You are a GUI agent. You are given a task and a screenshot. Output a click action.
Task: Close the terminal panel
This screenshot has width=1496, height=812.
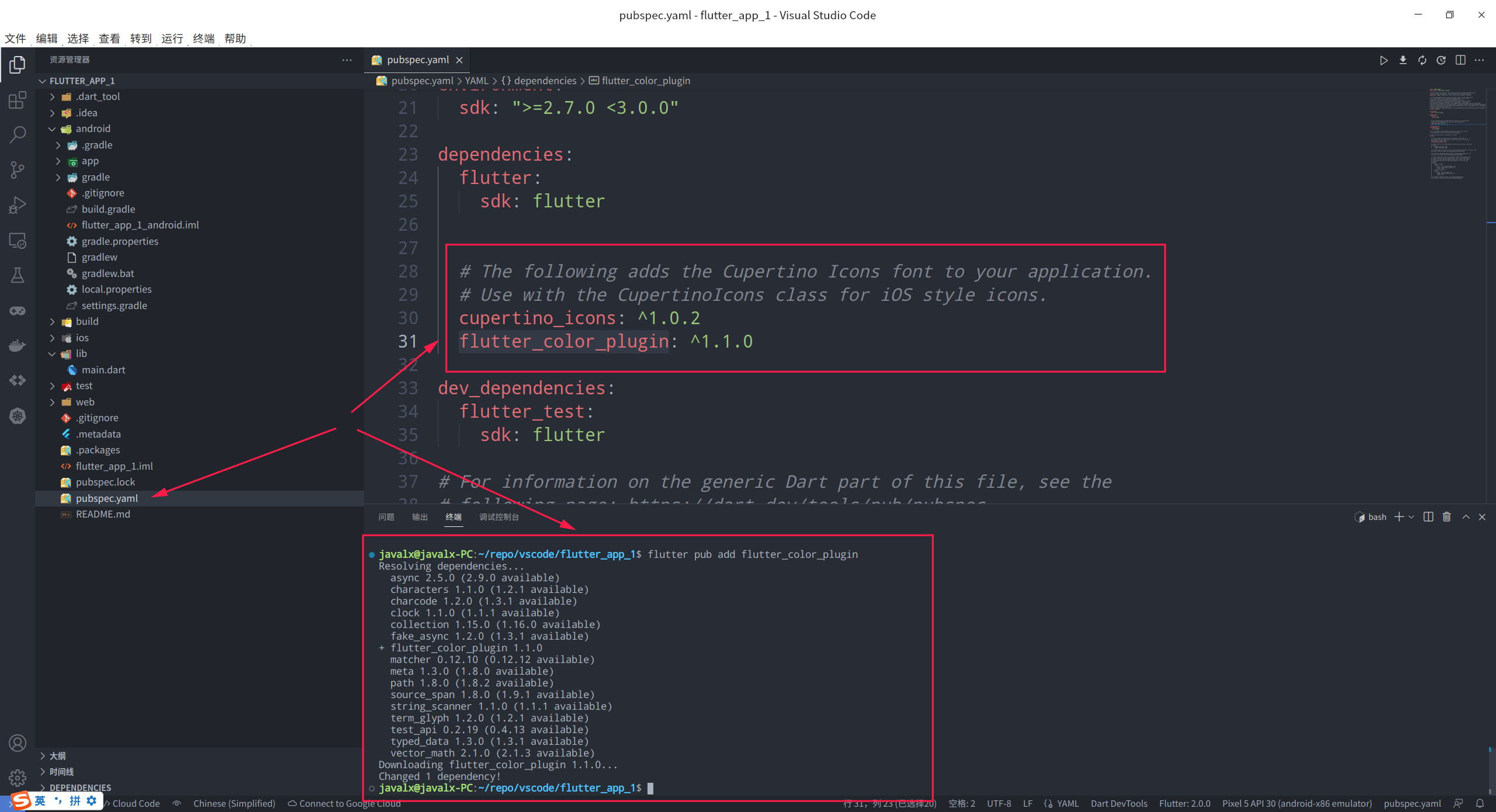coord(1482,517)
